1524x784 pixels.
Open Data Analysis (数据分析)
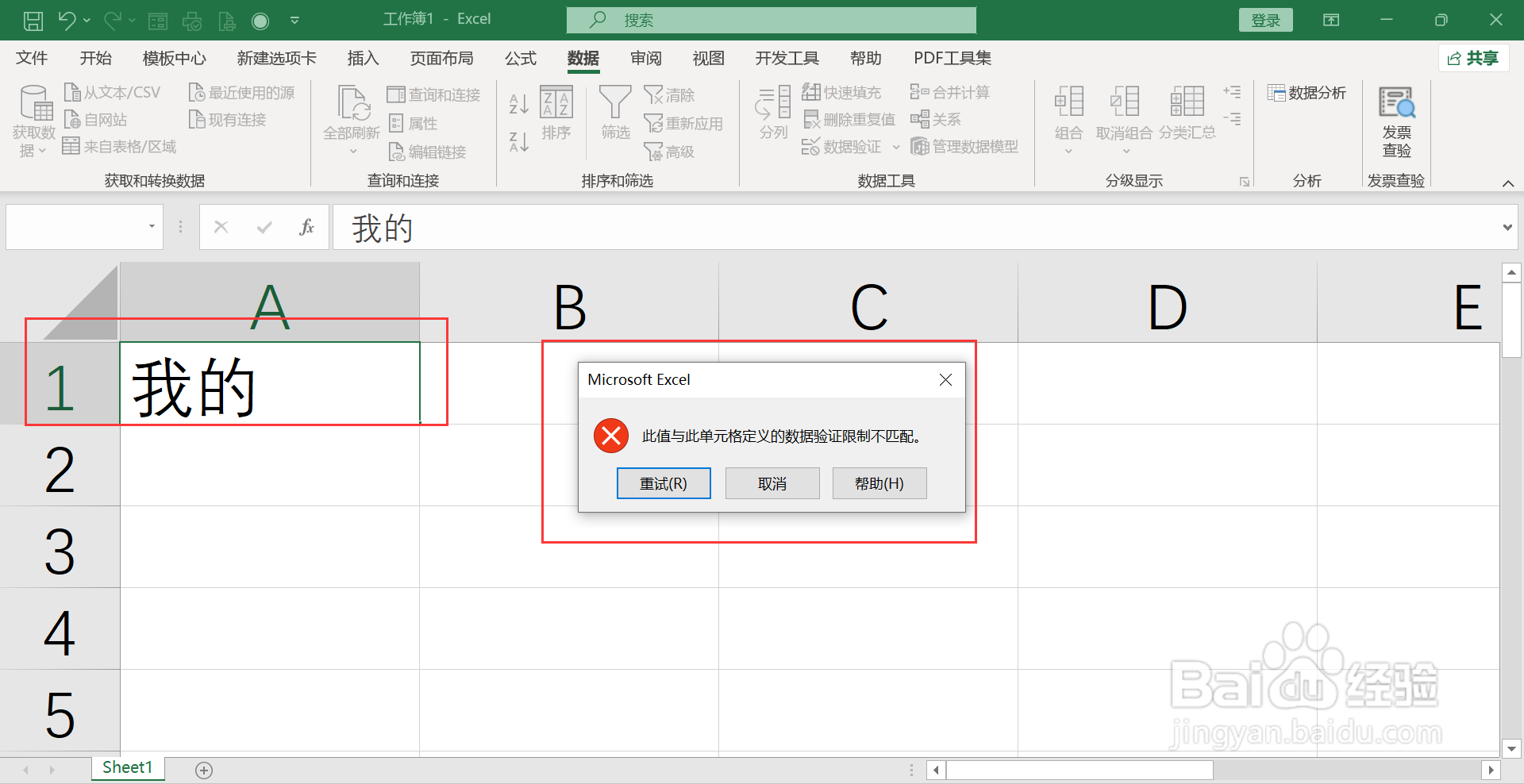pyautogui.click(x=1307, y=93)
